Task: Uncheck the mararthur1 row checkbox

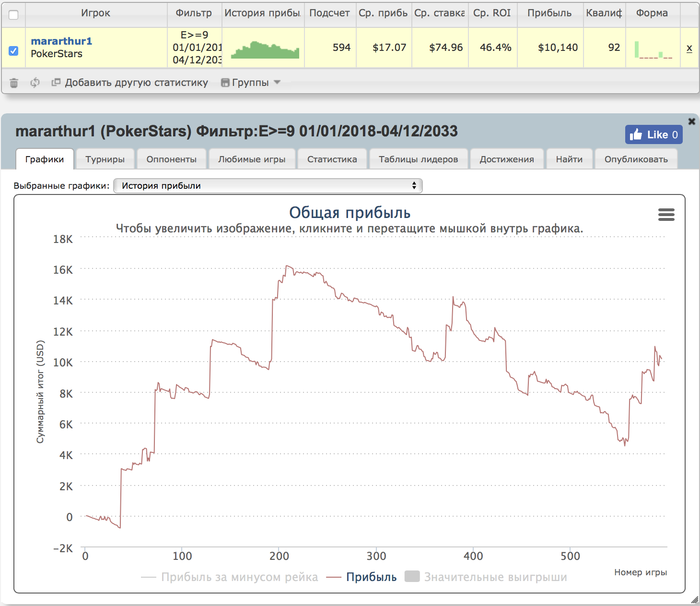Action: click(13, 50)
